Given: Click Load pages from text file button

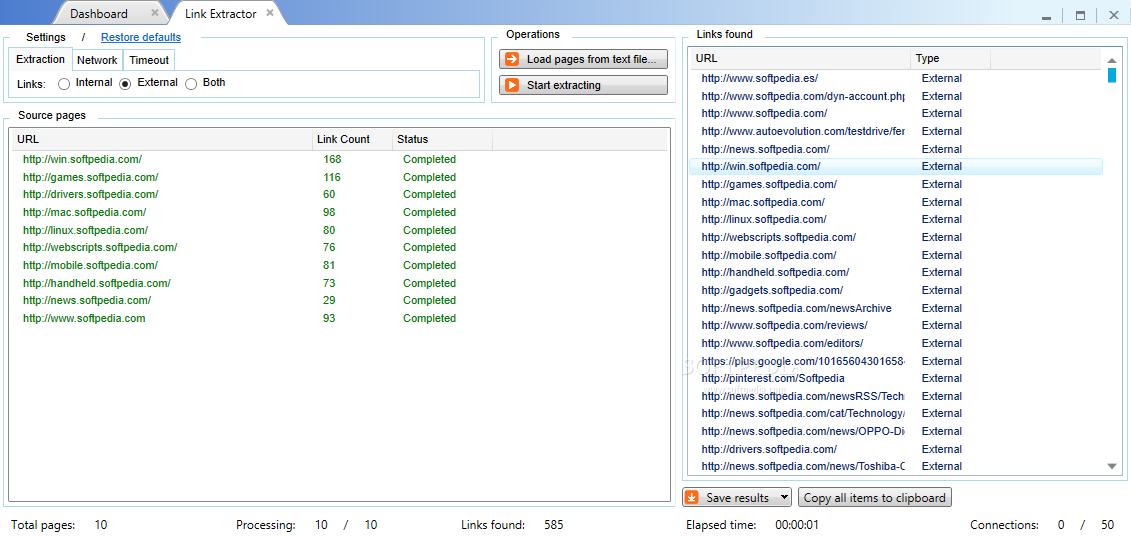Looking at the screenshot, I should [583, 59].
